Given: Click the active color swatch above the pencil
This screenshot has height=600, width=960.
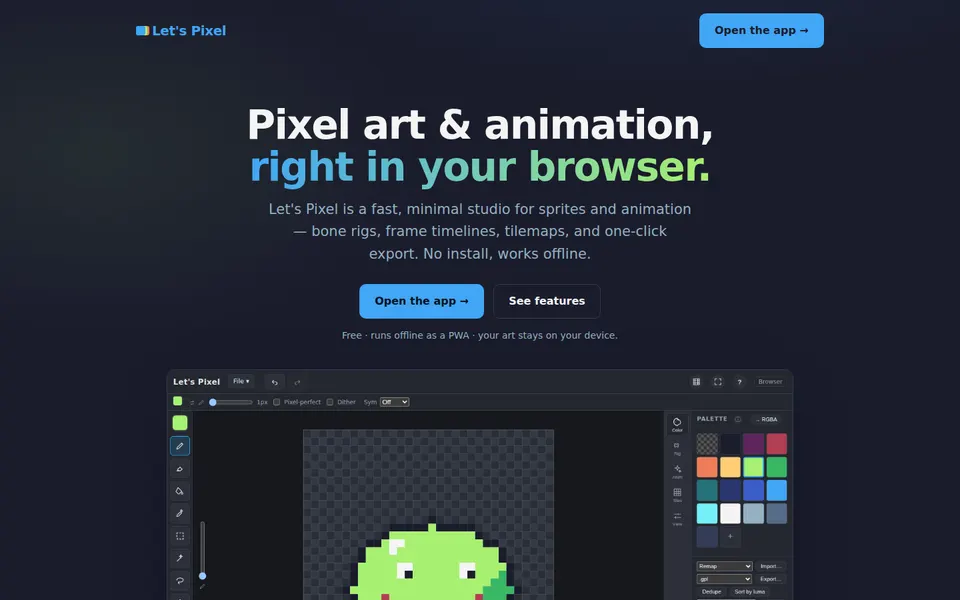Looking at the screenshot, I should tap(179, 422).
